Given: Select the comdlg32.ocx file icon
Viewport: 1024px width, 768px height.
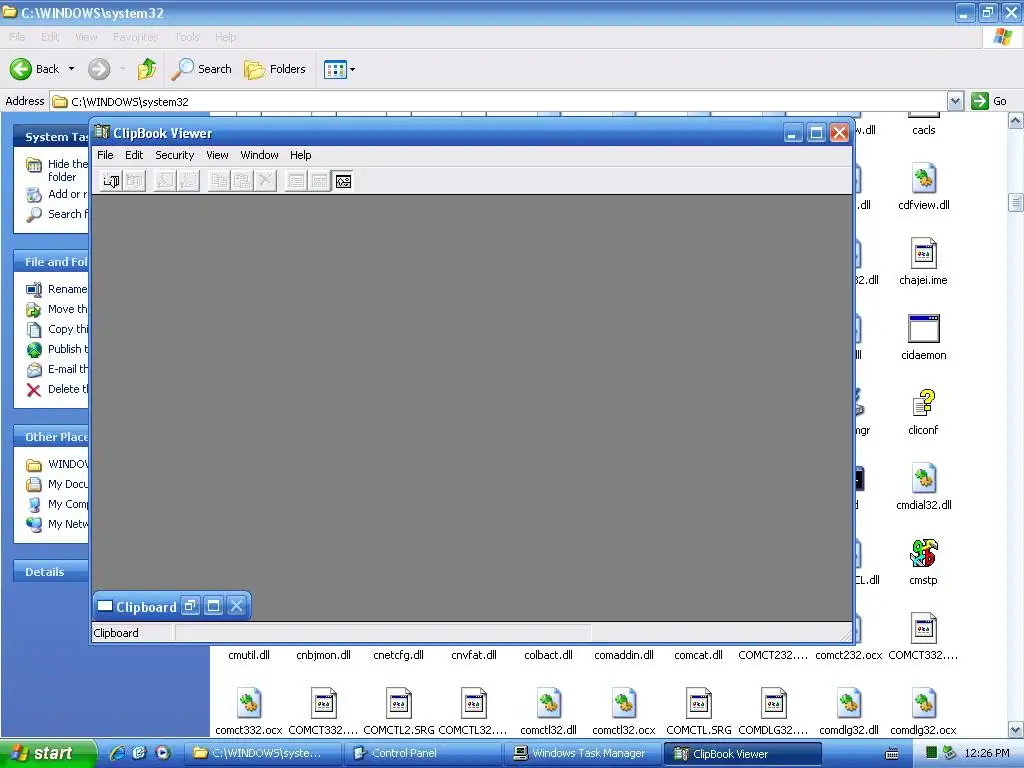Looking at the screenshot, I should [923, 703].
